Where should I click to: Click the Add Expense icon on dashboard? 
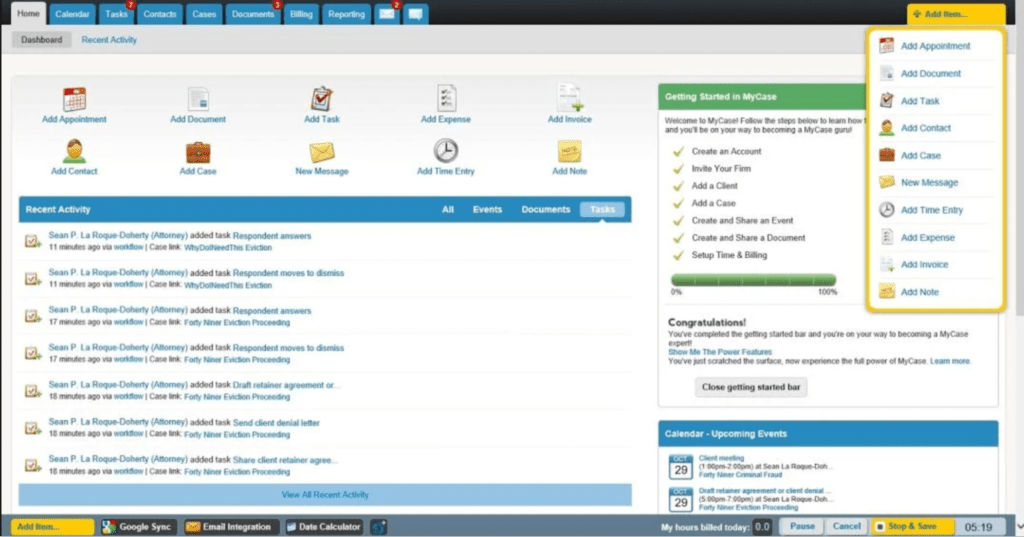point(446,99)
